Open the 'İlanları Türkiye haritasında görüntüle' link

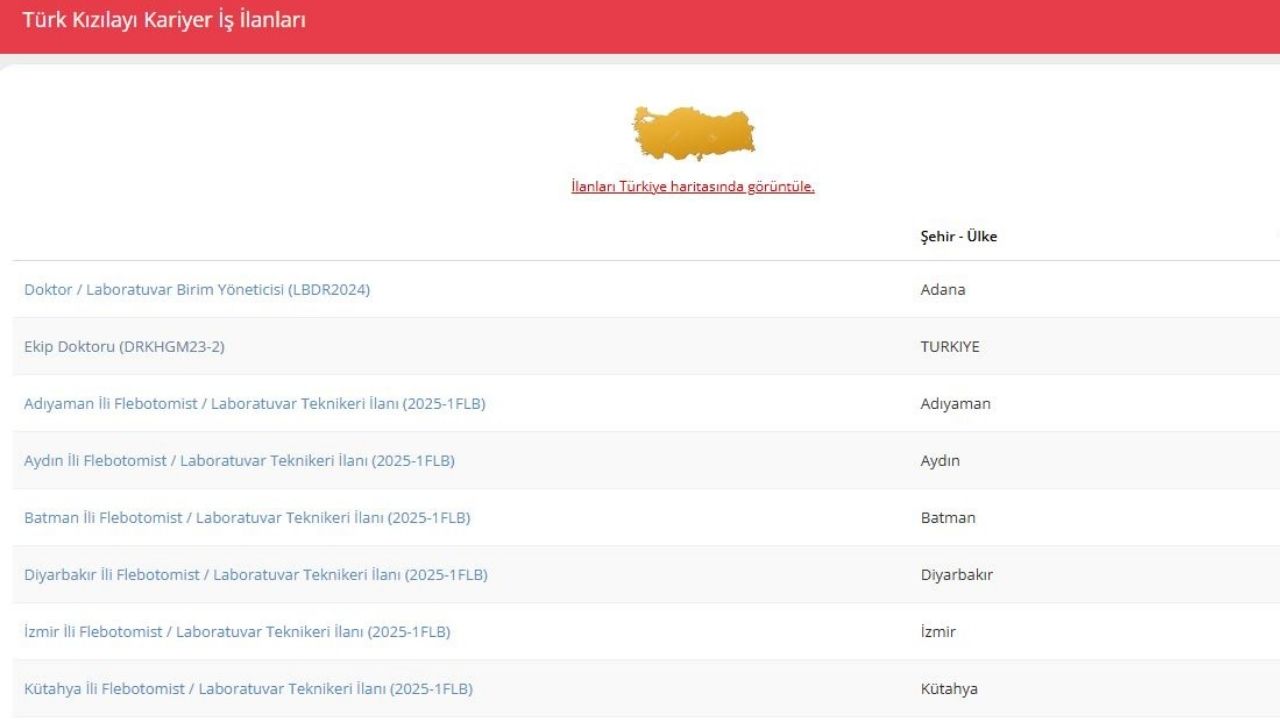(692, 187)
